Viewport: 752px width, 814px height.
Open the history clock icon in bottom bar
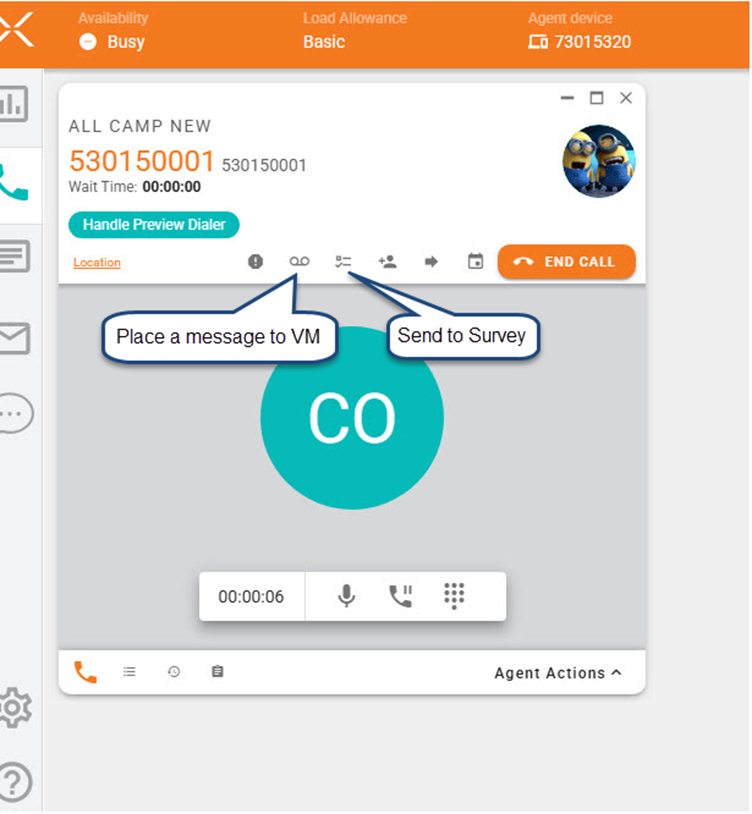tap(174, 672)
